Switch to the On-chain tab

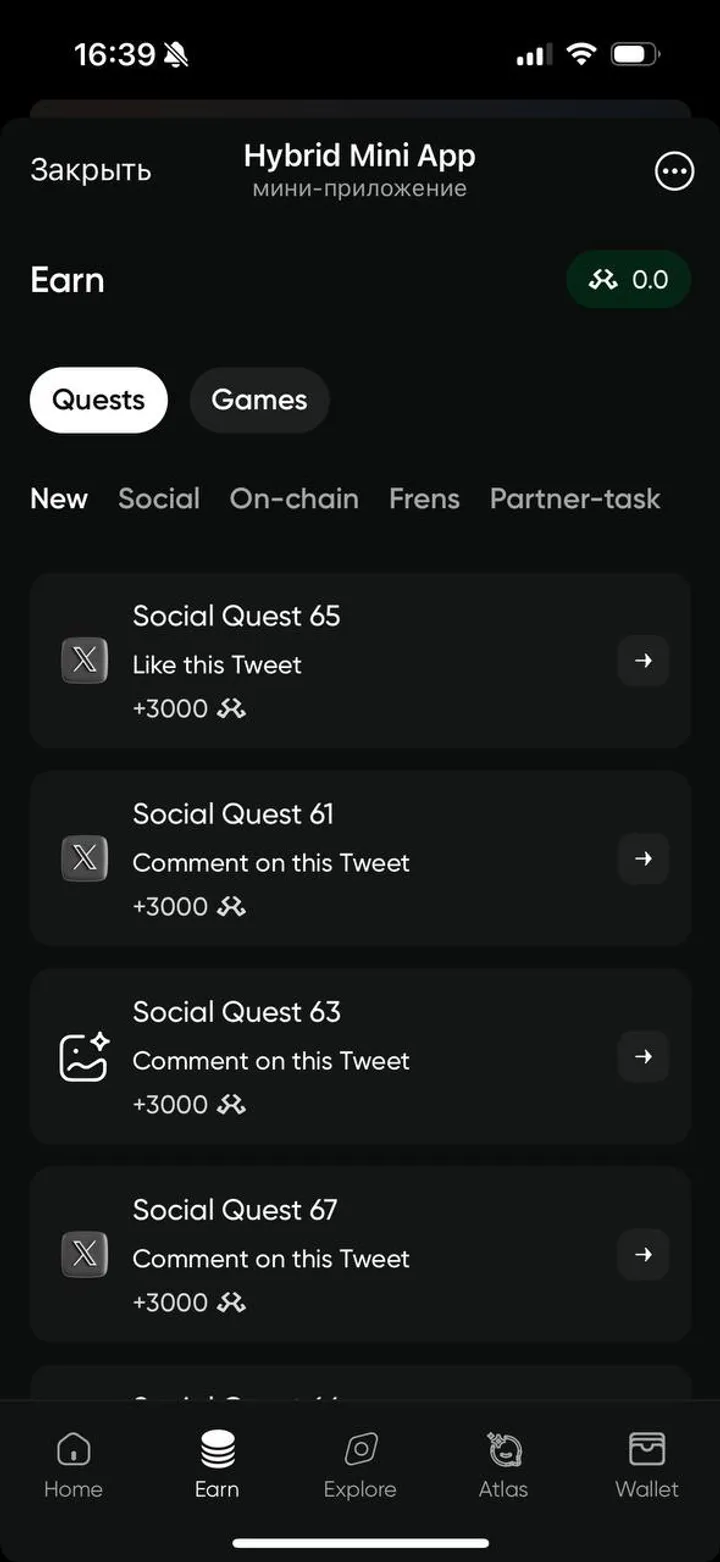tap(294, 498)
